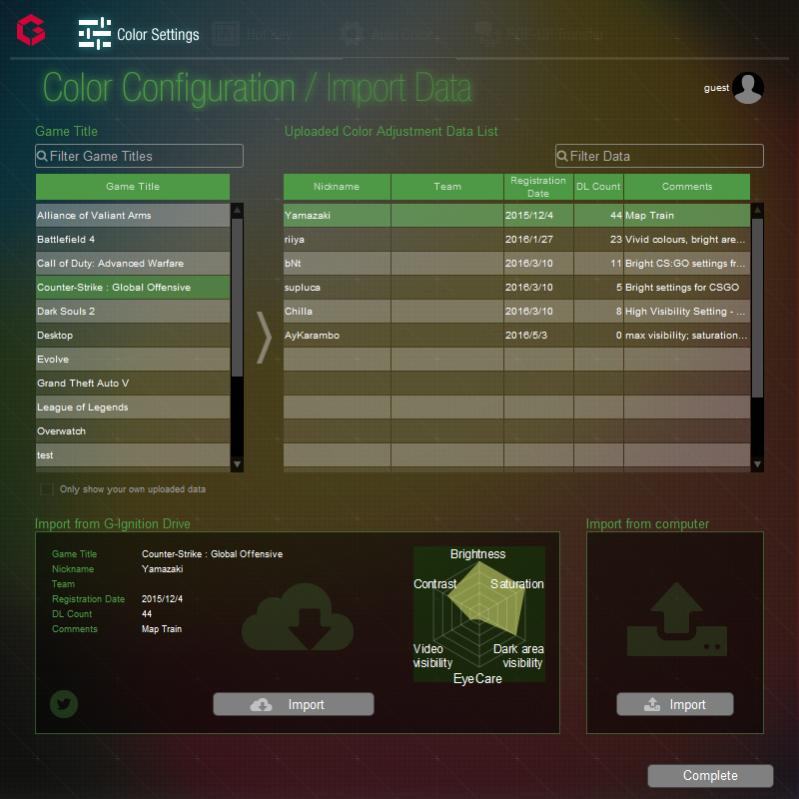Sort by the Comments column header
Screen dimensions: 799x799
(687, 187)
